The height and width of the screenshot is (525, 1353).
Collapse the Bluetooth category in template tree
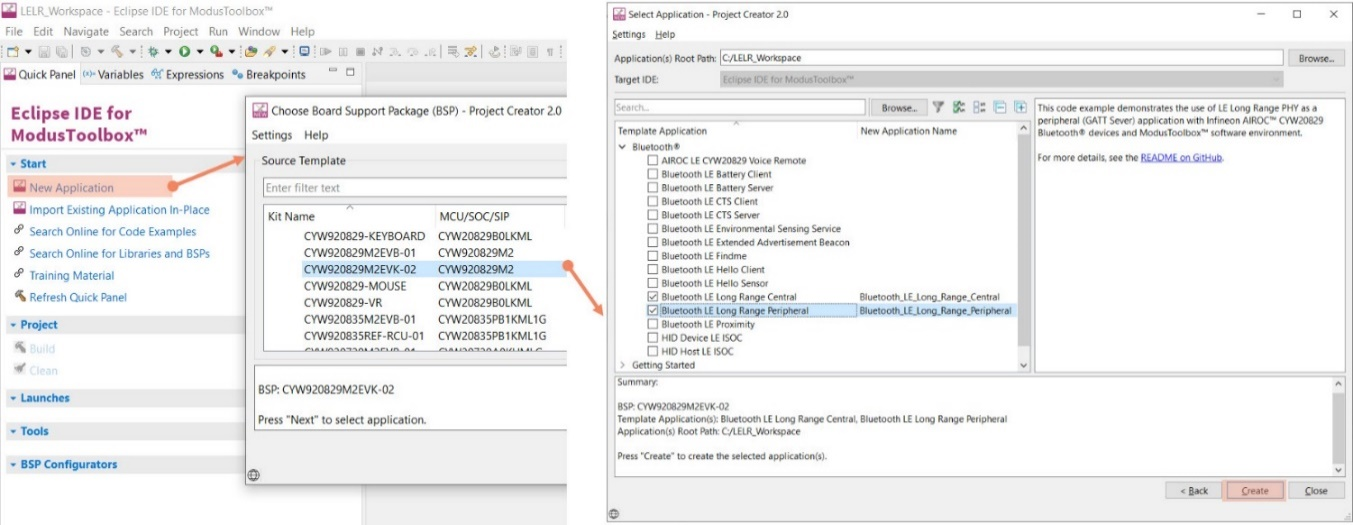point(623,146)
